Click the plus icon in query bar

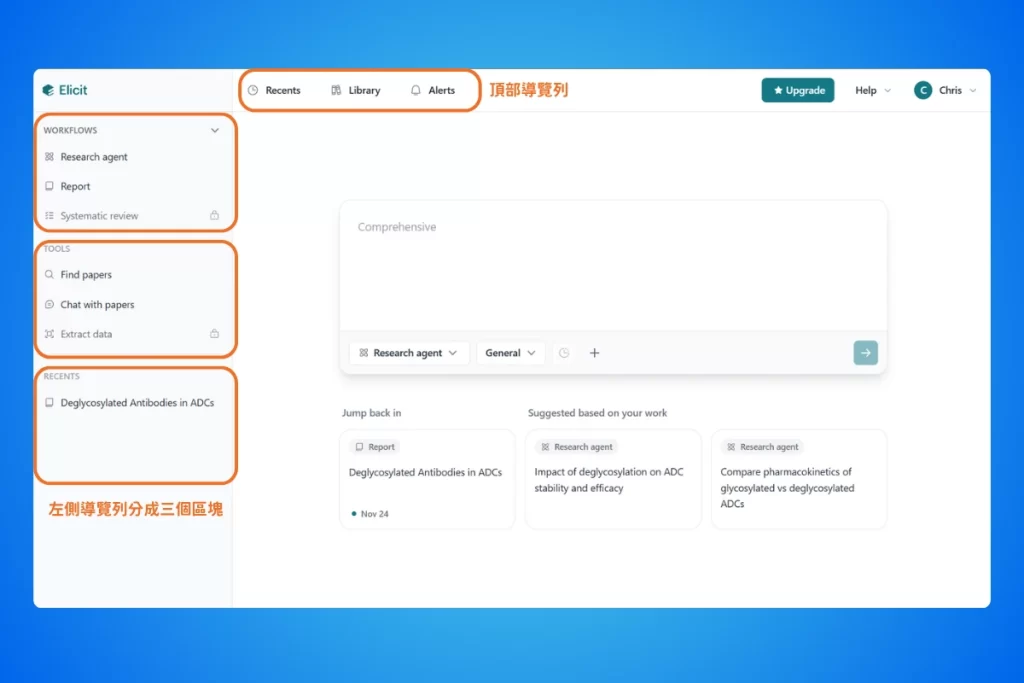click(594, 353)
